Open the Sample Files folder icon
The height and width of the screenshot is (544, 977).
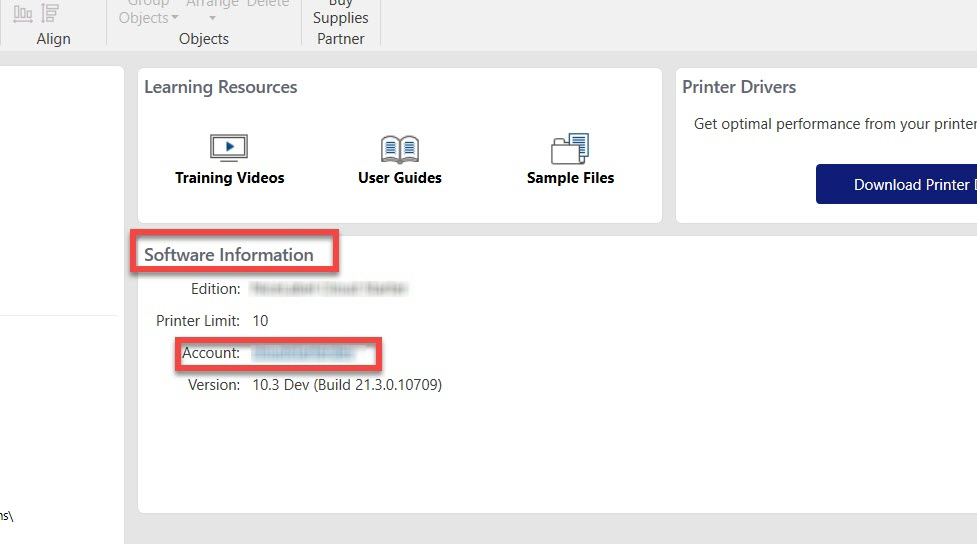click(x=570, y=148)
